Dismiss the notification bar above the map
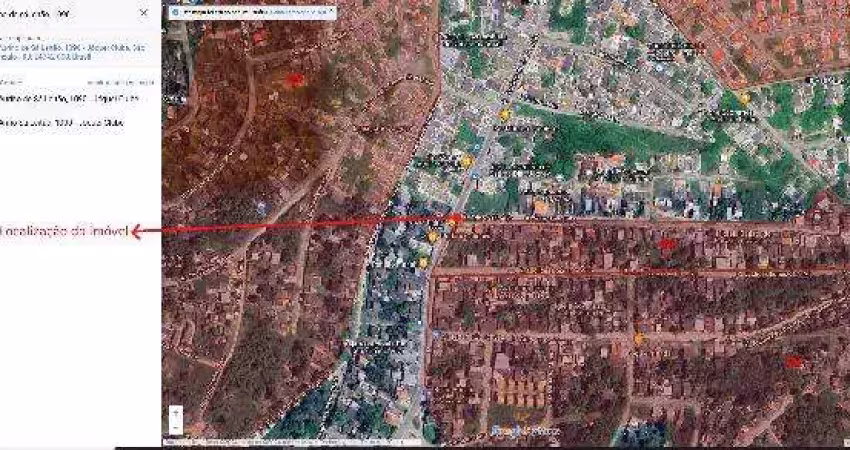Image resolution: width=850 pixels, height=450 pixels. point(330,12)
